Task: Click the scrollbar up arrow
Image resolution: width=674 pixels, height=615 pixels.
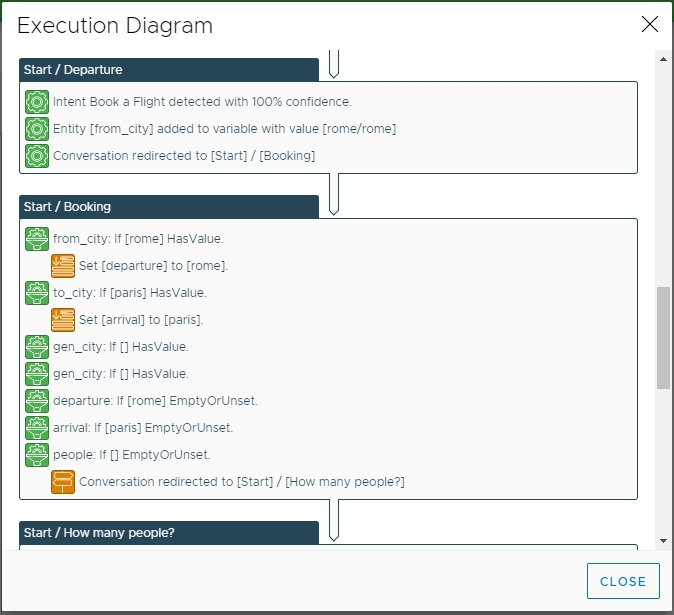Action: (663, 59)
